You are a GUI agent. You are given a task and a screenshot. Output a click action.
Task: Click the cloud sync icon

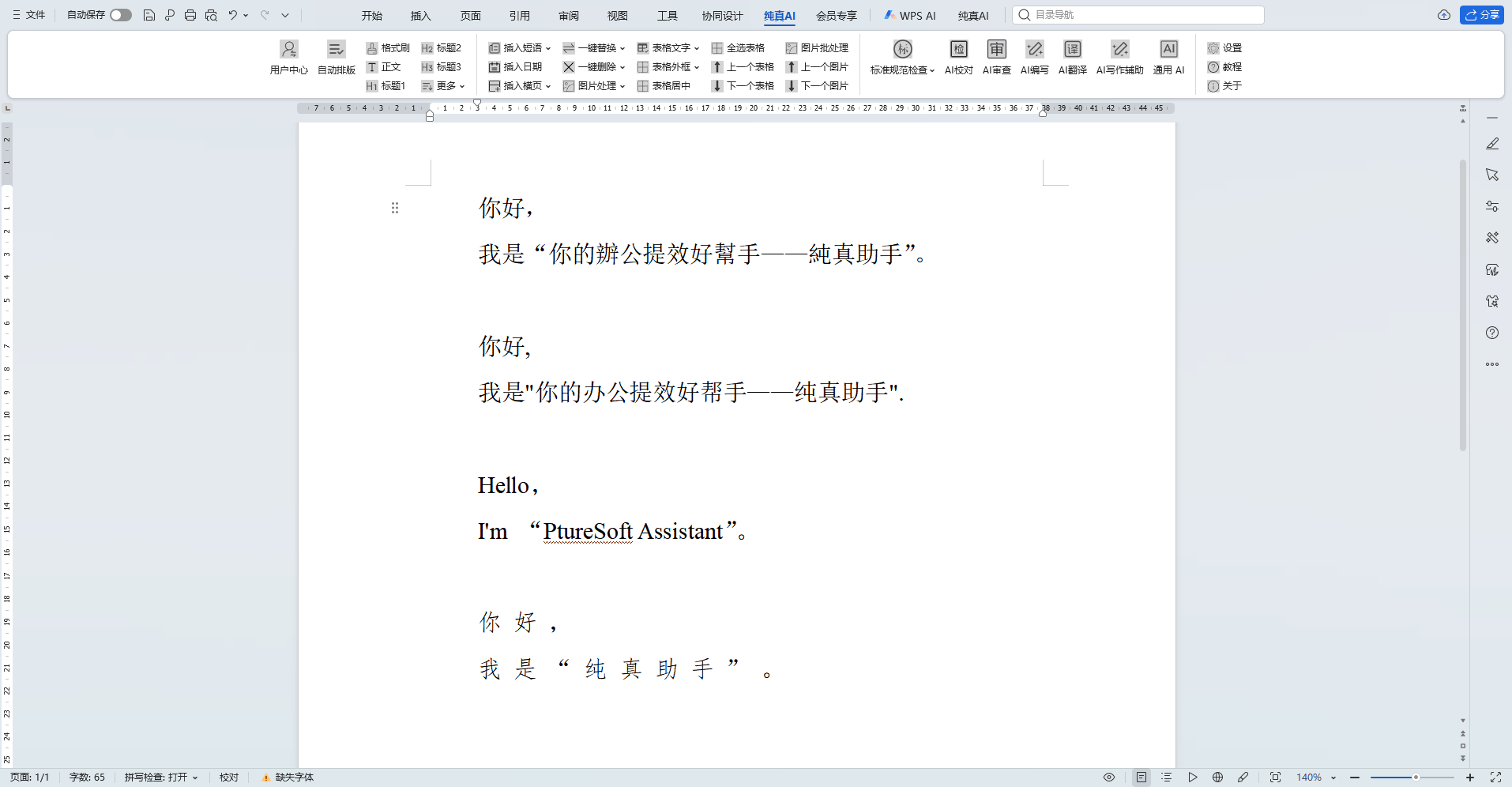[1444, 15]
